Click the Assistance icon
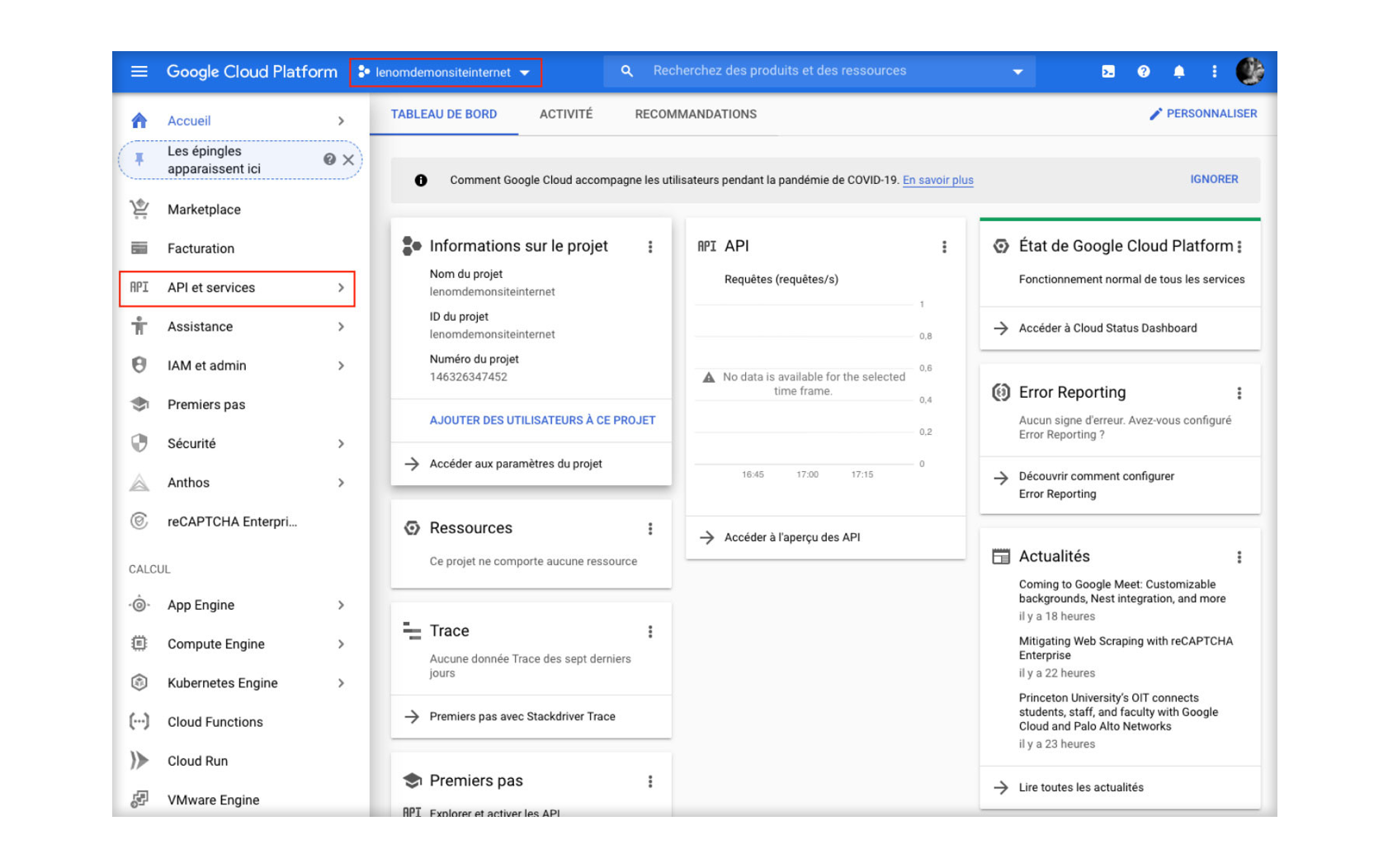 pos(139,326)
